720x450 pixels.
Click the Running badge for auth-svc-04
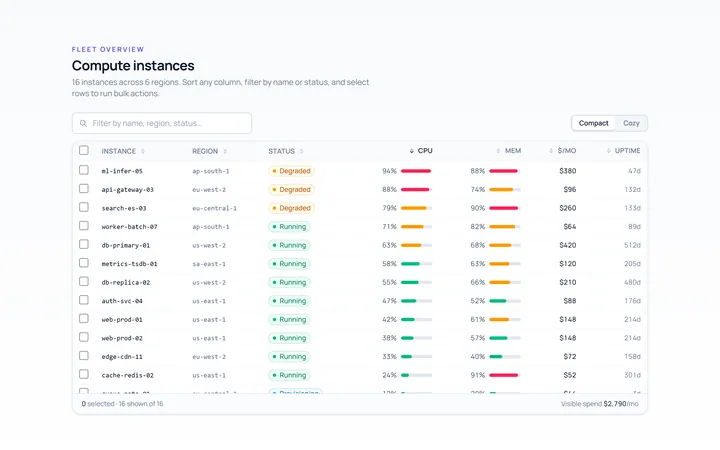(x=289, y=301)
